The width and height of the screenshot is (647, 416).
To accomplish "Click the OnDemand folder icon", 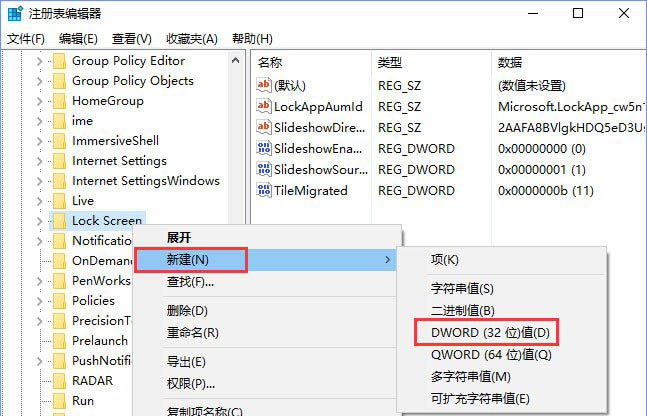I will 59,261.
